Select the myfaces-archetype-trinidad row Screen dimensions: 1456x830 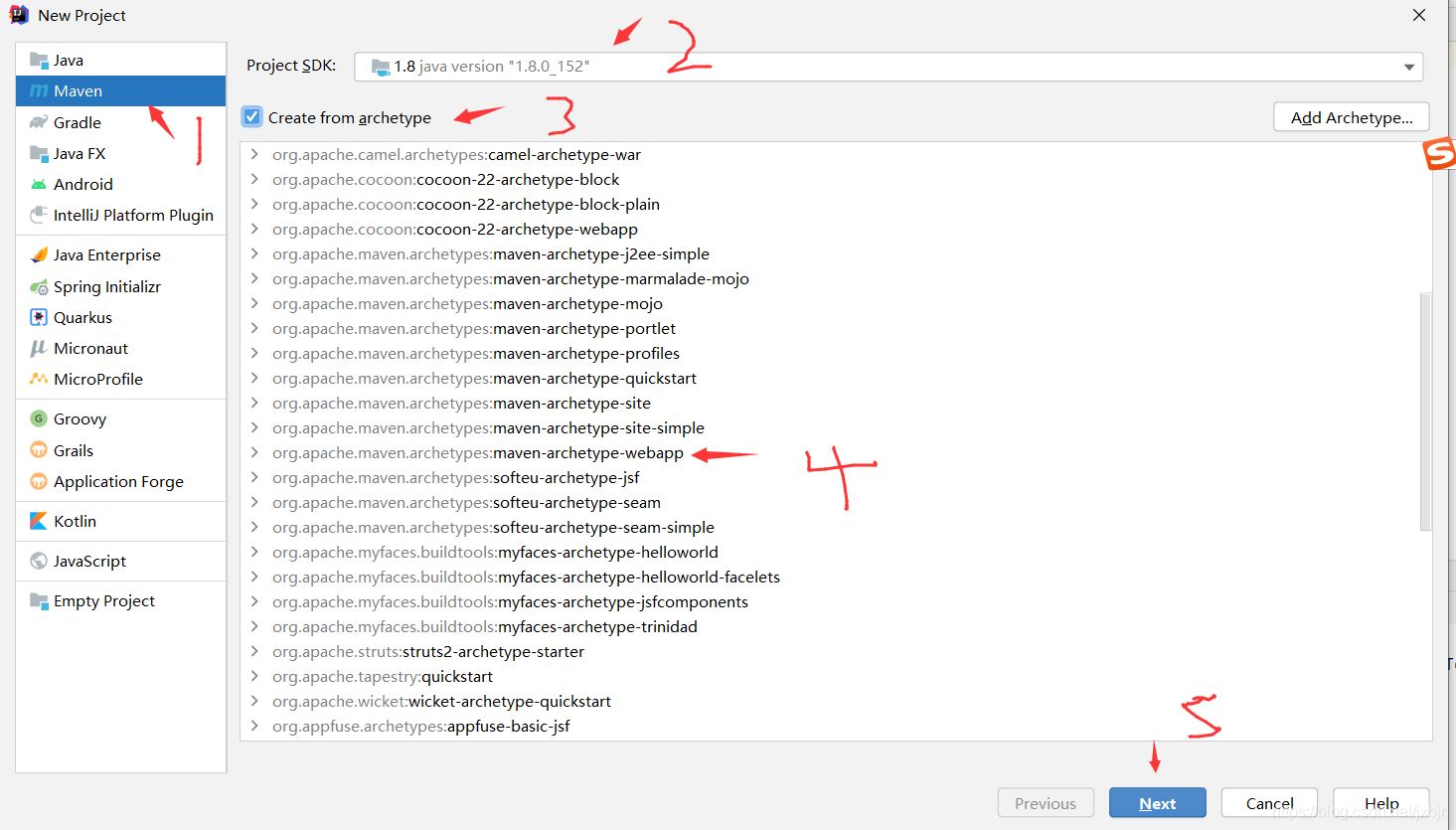pos(830,626)
